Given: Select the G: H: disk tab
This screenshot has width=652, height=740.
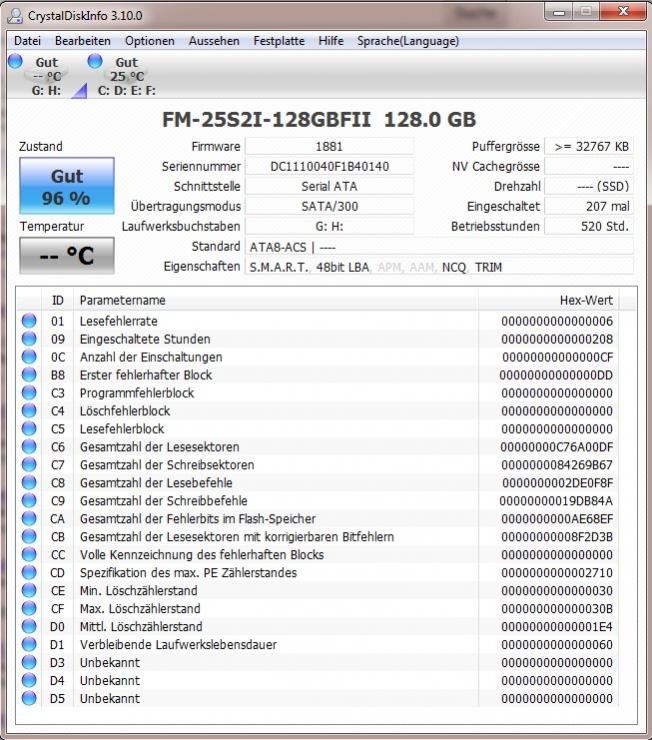Looking at the screenshot, I should pos(46,76).
